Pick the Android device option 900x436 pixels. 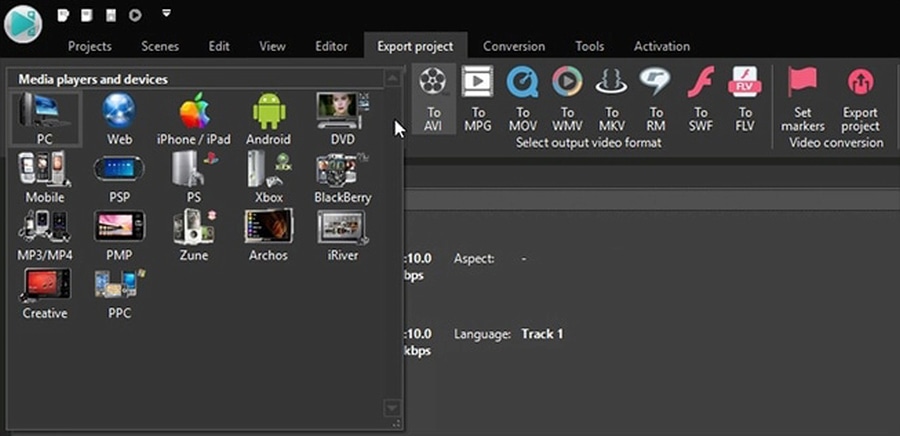click(268, 119)
